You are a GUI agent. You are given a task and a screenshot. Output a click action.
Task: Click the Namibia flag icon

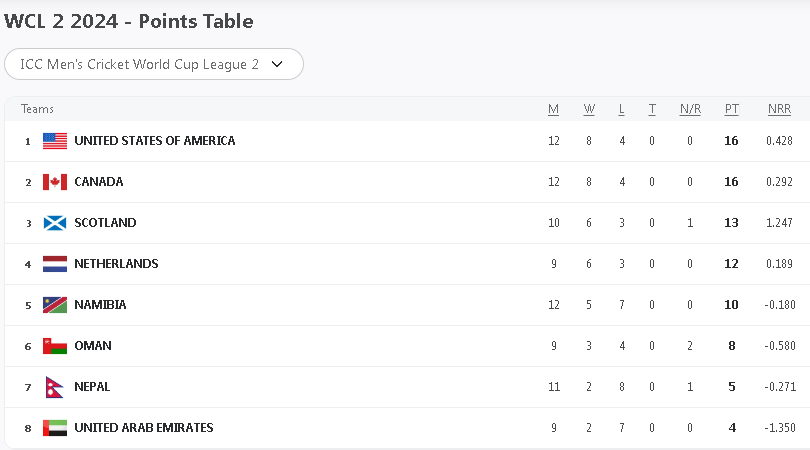[x=55, y=305]
